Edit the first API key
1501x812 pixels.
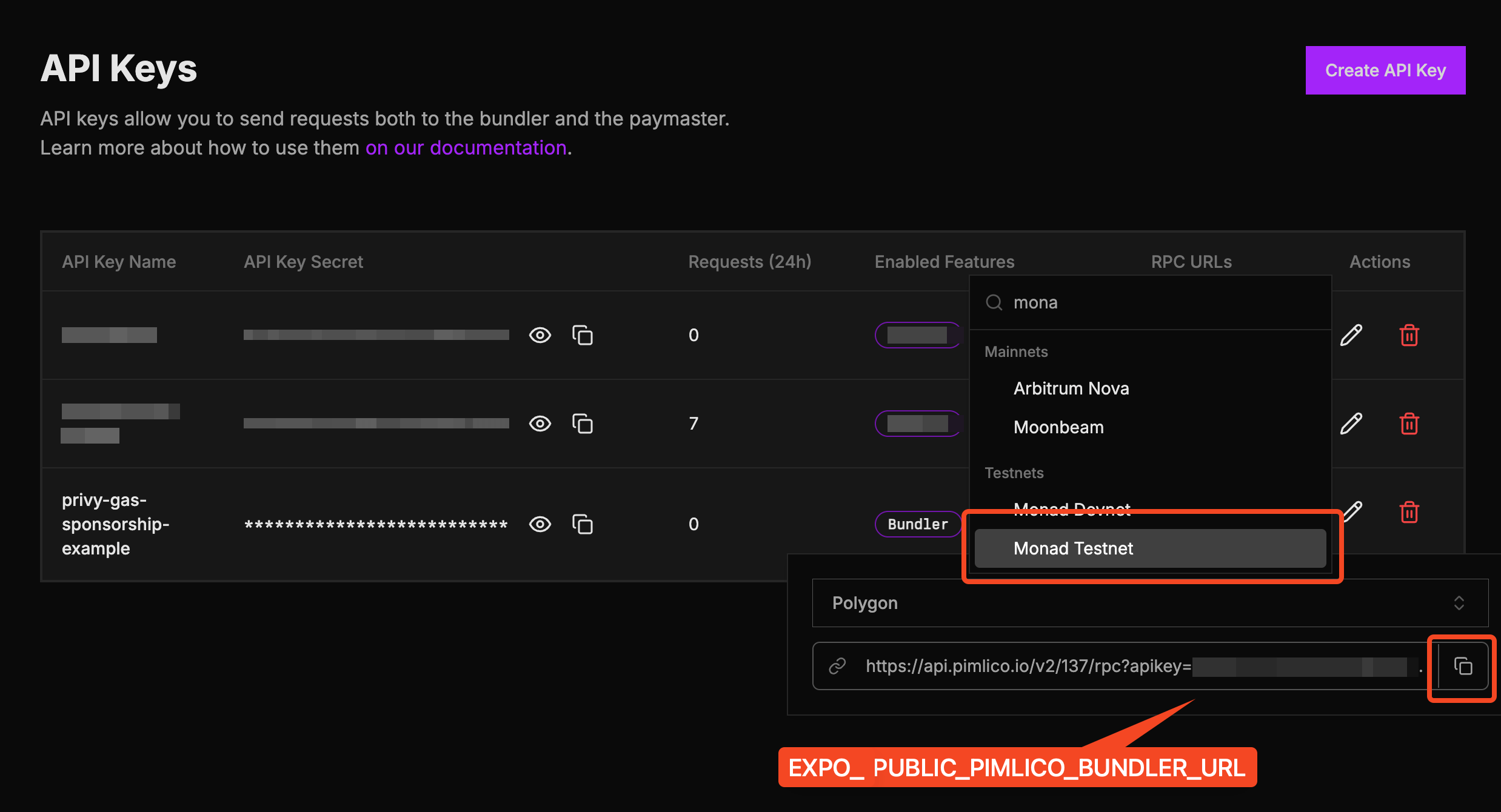point(1351,335)
